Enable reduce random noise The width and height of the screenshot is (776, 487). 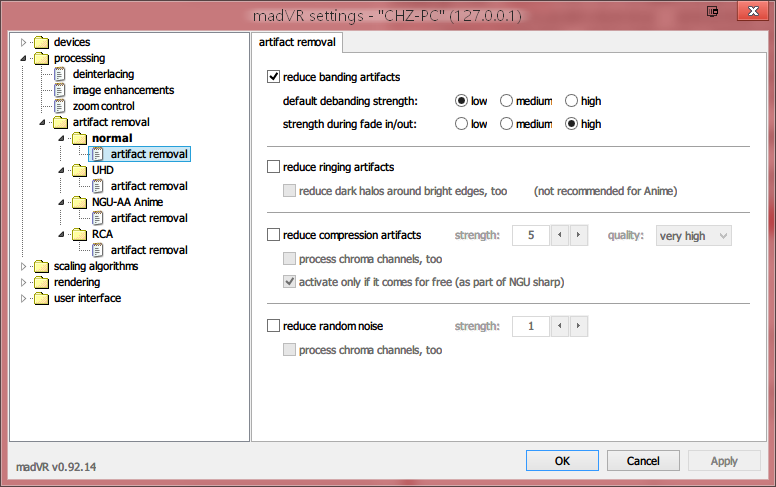click(273, 326)
